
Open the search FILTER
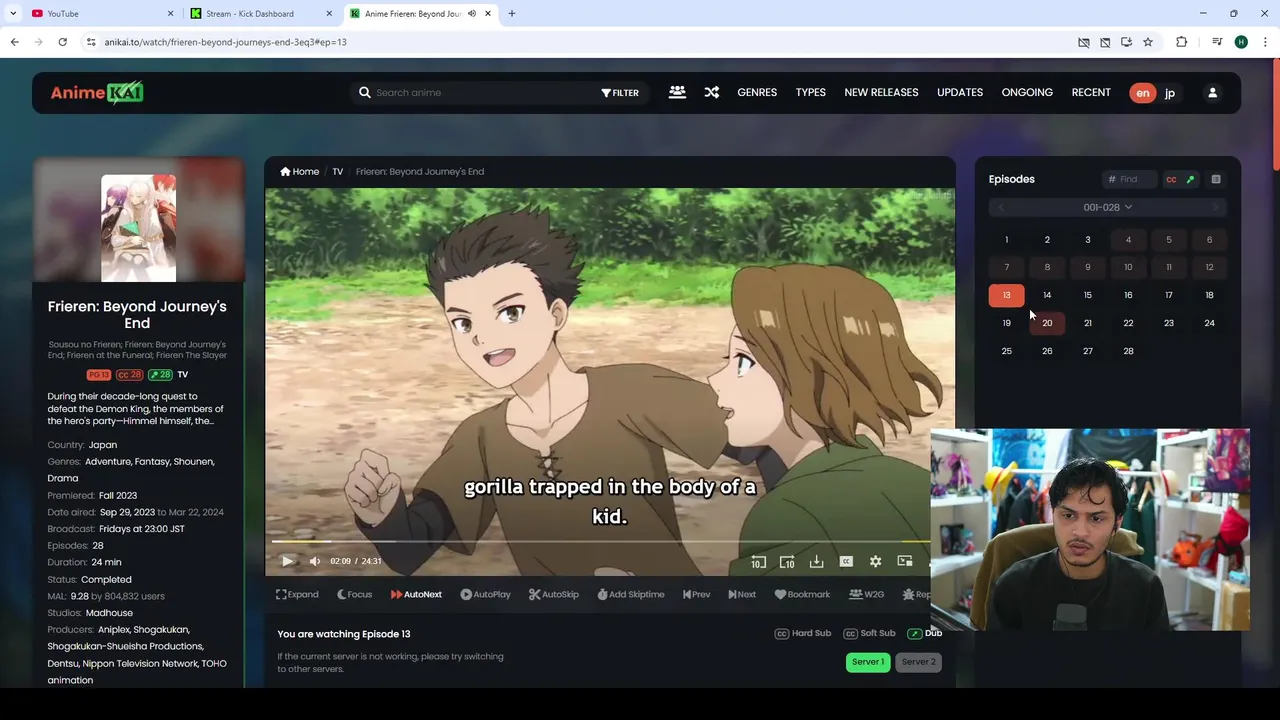click(x=620, y=93)
